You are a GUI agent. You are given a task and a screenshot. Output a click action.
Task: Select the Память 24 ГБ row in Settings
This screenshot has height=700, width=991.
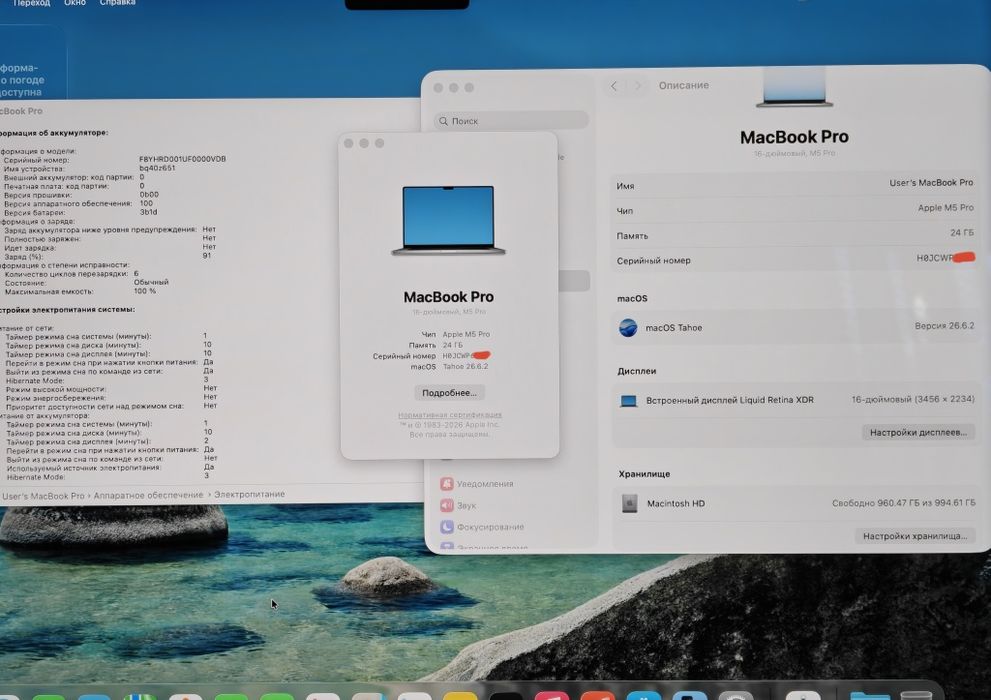point(794,234)
